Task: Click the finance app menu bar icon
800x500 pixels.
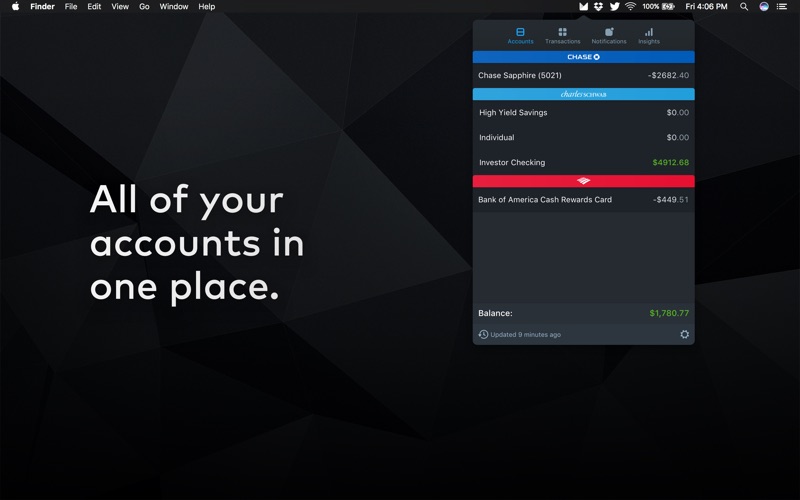Action: [x=584, y=7]
